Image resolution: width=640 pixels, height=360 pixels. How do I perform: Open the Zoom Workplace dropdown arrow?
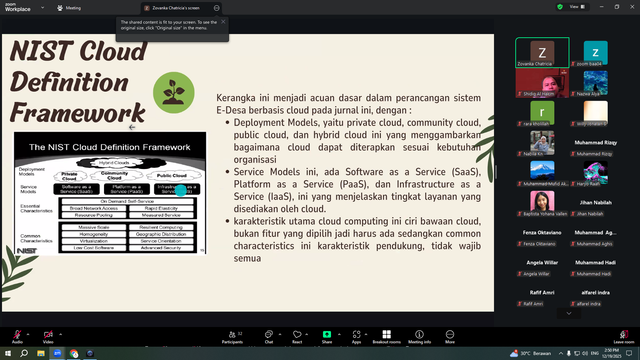(42, 7)
